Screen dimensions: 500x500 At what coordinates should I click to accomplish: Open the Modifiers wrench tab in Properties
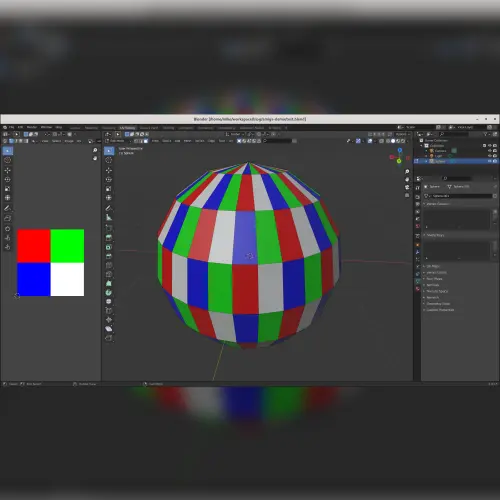(x=417, y=253)
